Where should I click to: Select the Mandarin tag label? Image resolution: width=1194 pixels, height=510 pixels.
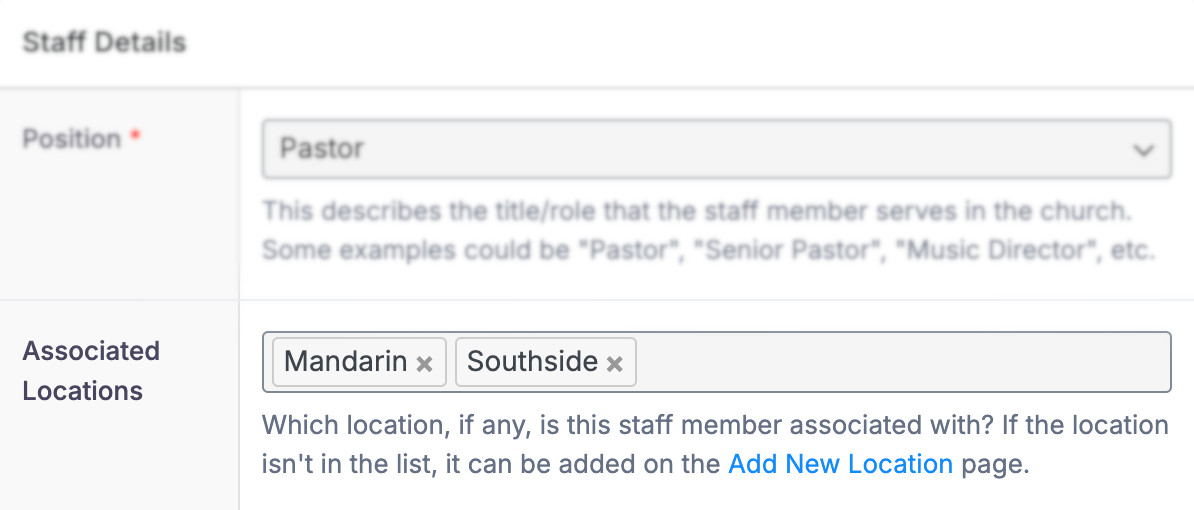point(346,362)
